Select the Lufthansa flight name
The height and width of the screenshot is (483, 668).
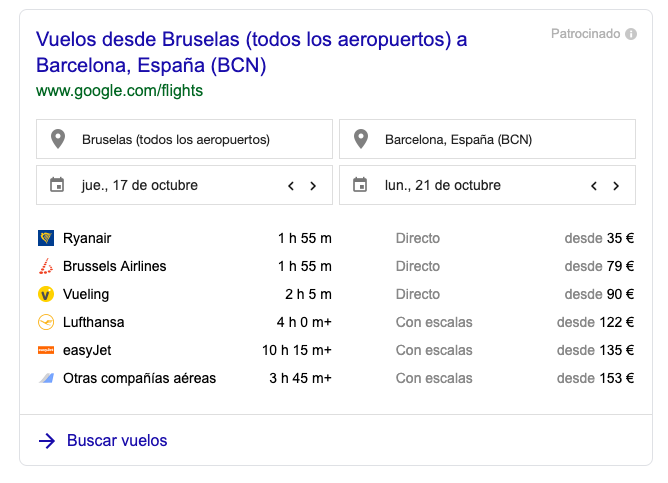pyautogui.click(x=94, y=322)
